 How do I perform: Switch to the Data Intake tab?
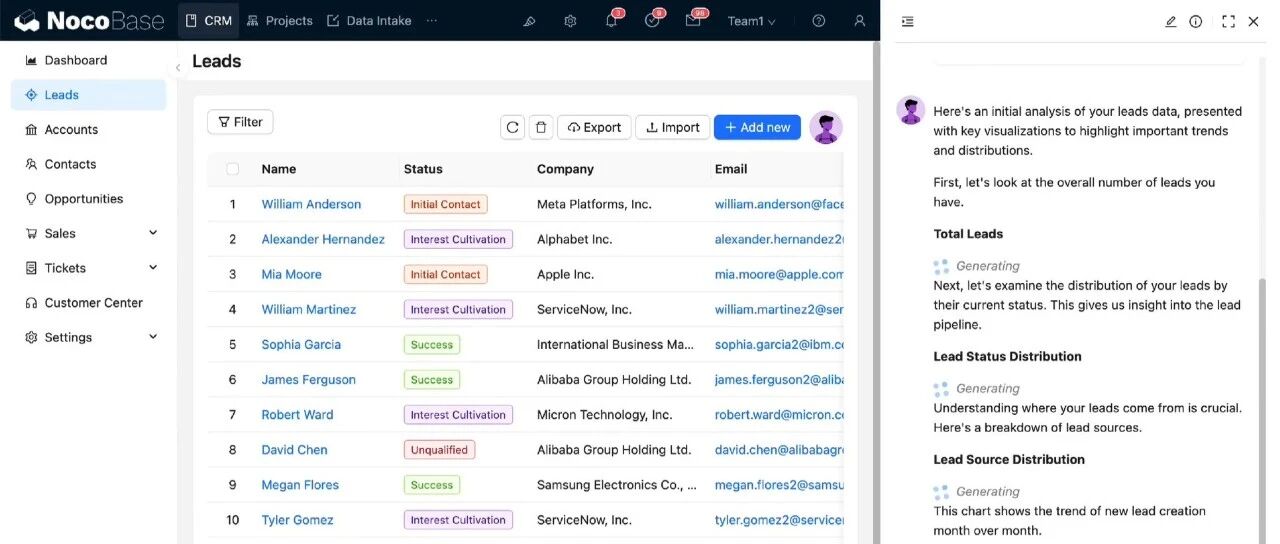[369, 20]
